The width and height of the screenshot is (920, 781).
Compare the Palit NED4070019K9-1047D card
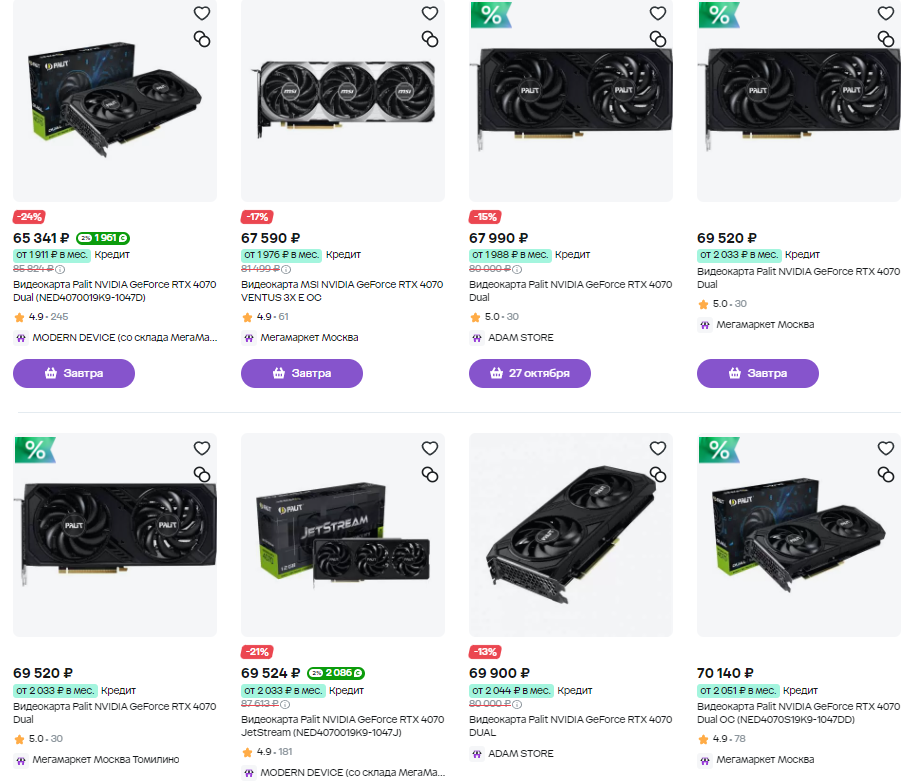202,39
